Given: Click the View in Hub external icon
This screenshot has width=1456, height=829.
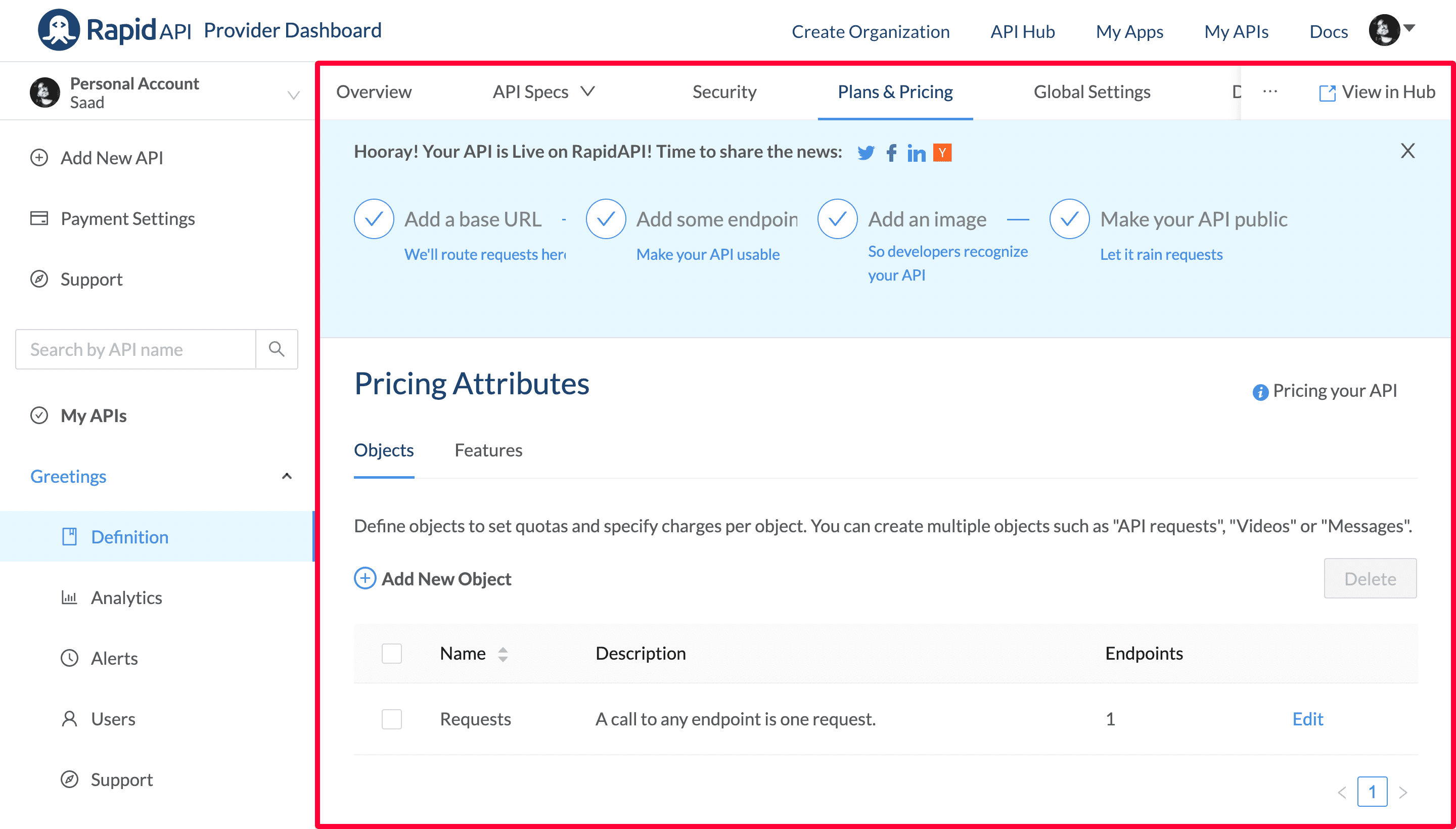Looking at the screenshot, I should pos(1327,93).
